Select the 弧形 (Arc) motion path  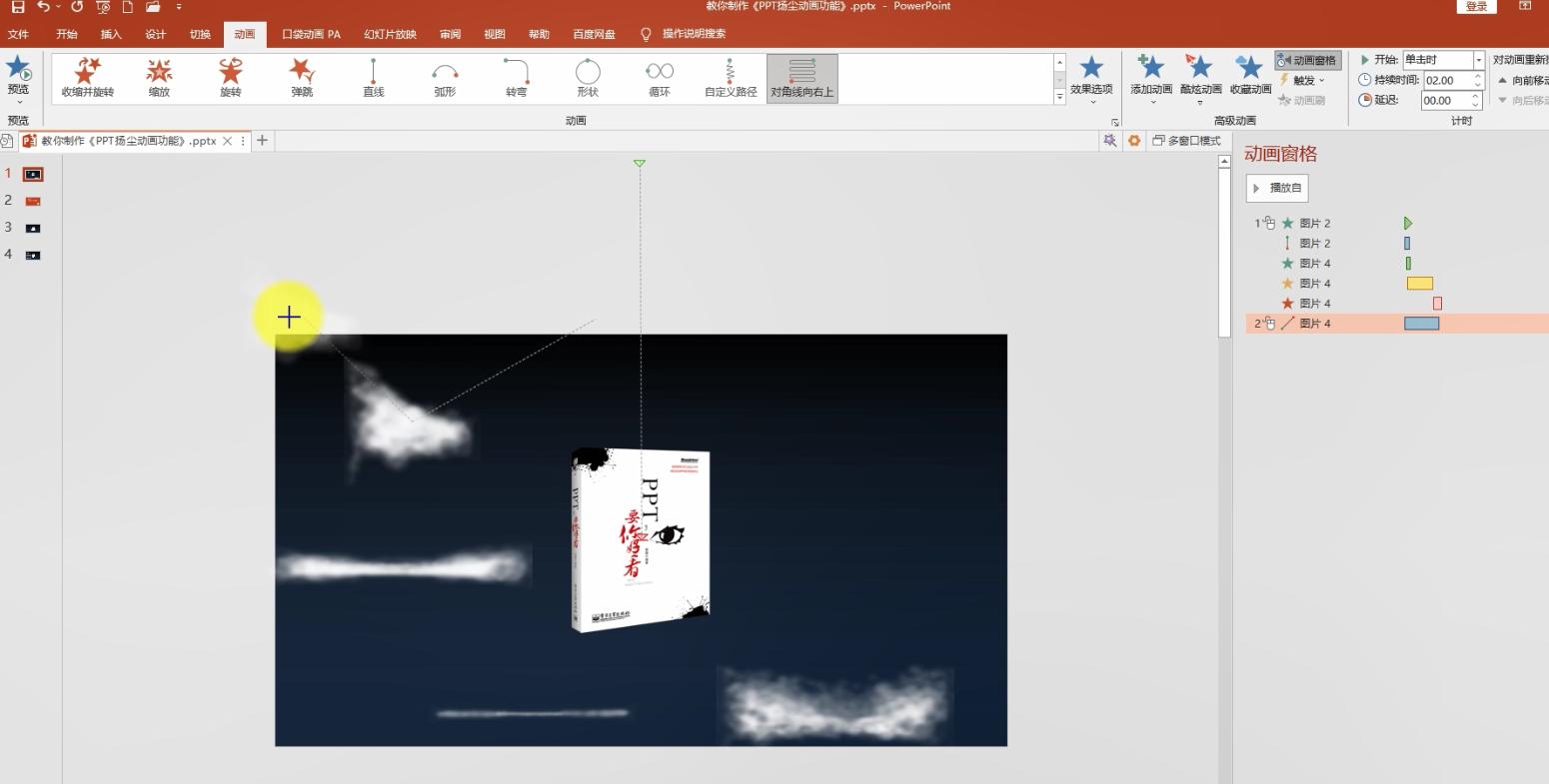(x=444, y=78)
